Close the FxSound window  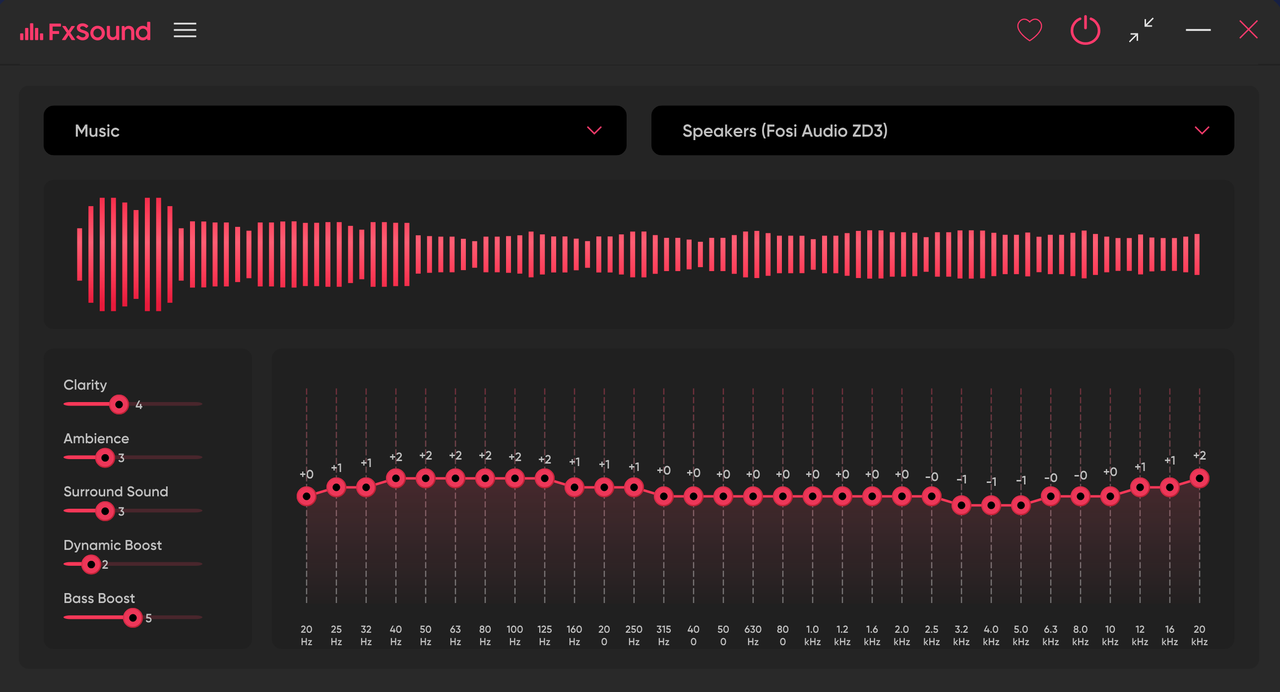[1248, 30]
